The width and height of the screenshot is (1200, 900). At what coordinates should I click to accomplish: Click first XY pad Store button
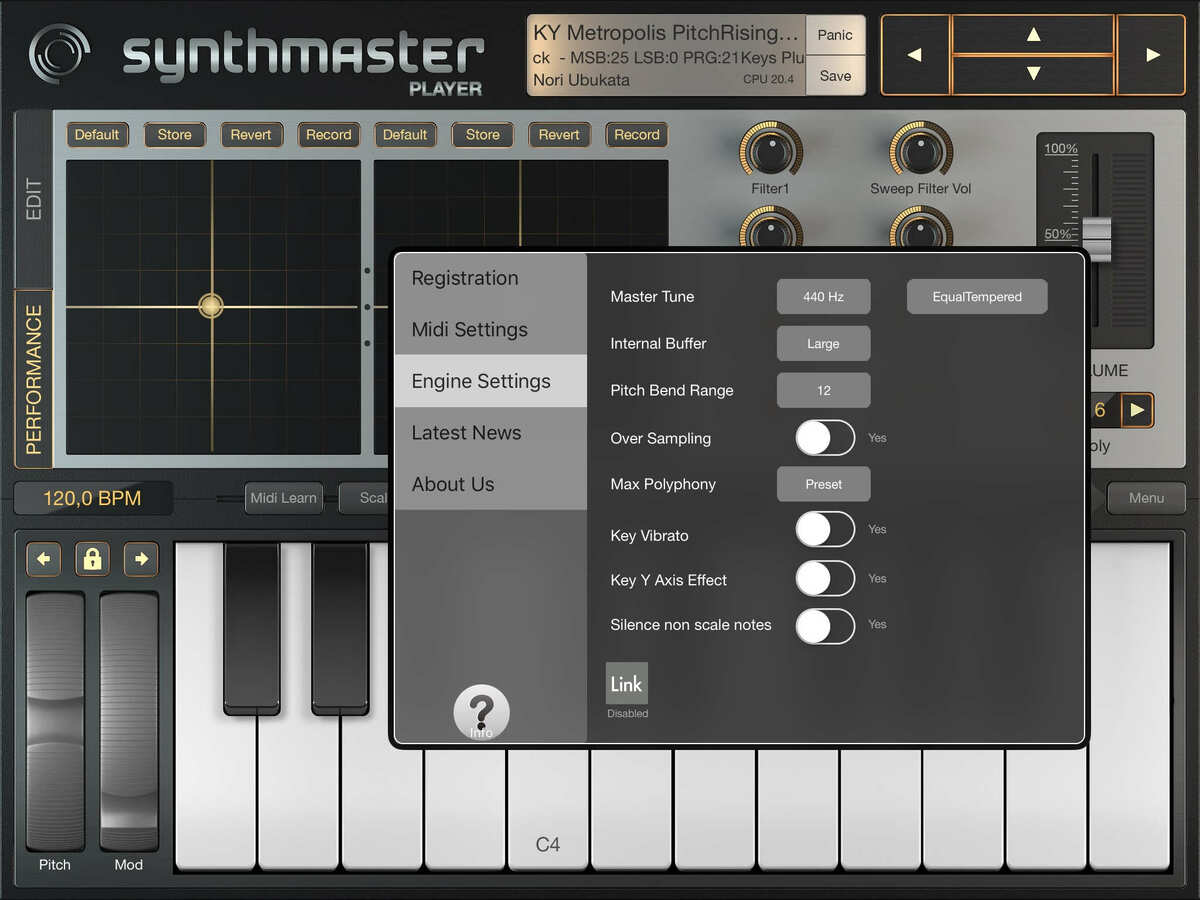tap(174, 135)
